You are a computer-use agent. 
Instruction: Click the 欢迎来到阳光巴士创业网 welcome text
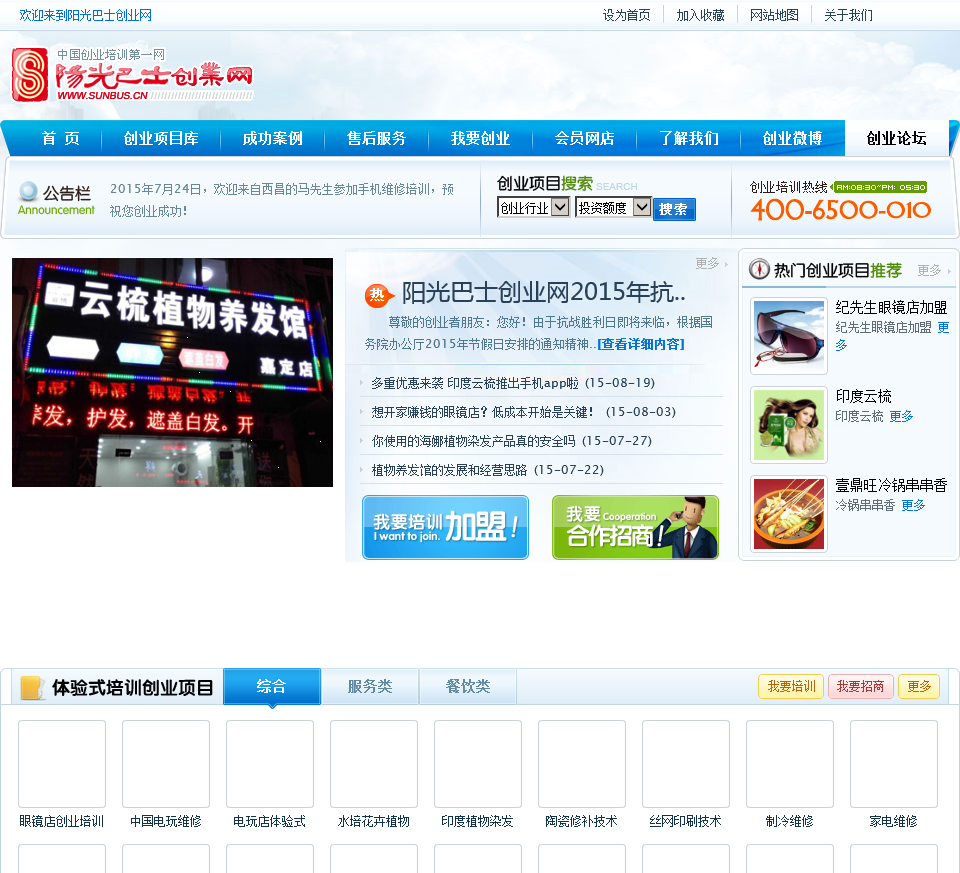click(86, 15)
